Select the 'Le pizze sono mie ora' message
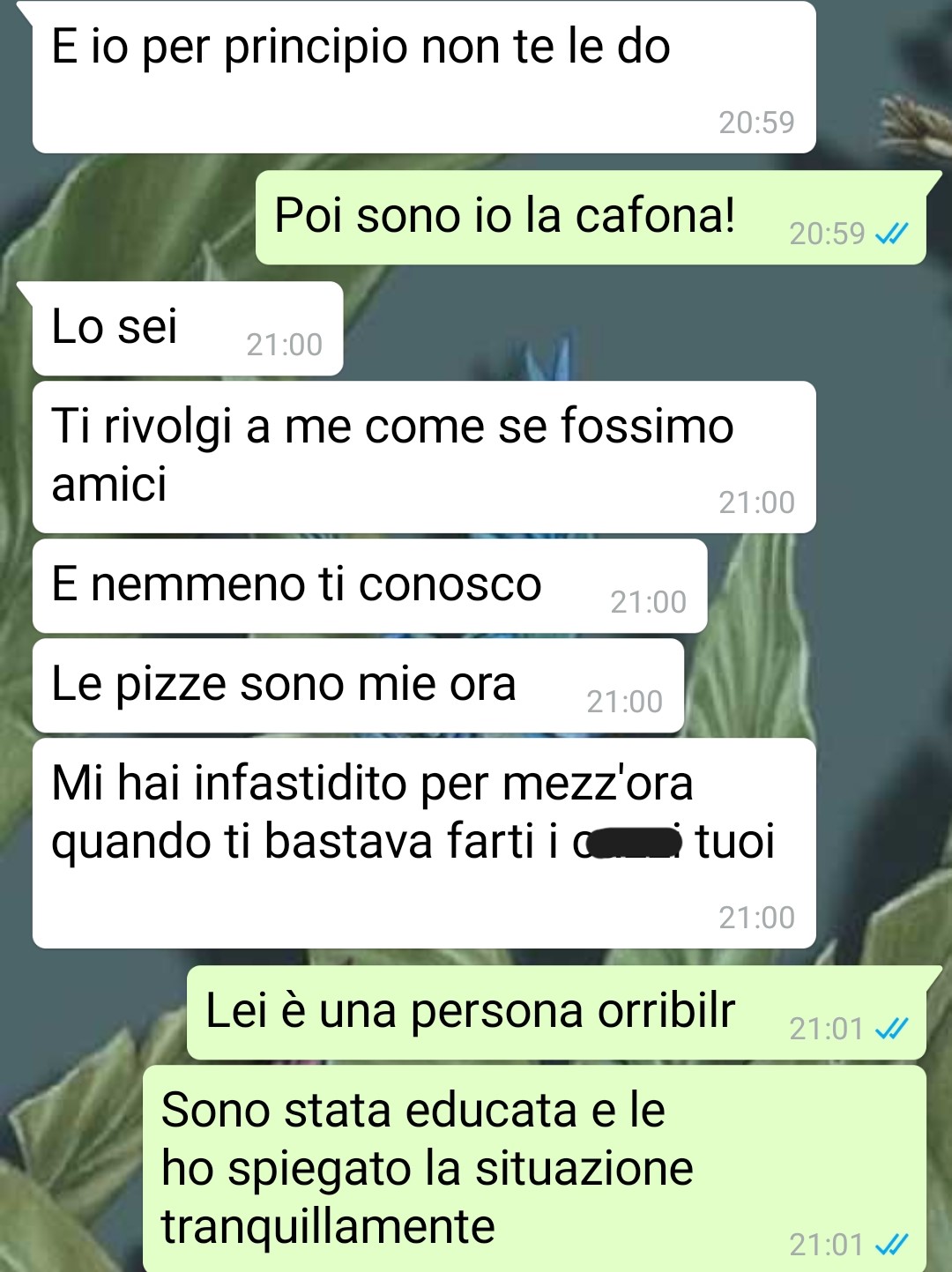Viewport: 952px width, 1272px height. [x=358, y=686]
